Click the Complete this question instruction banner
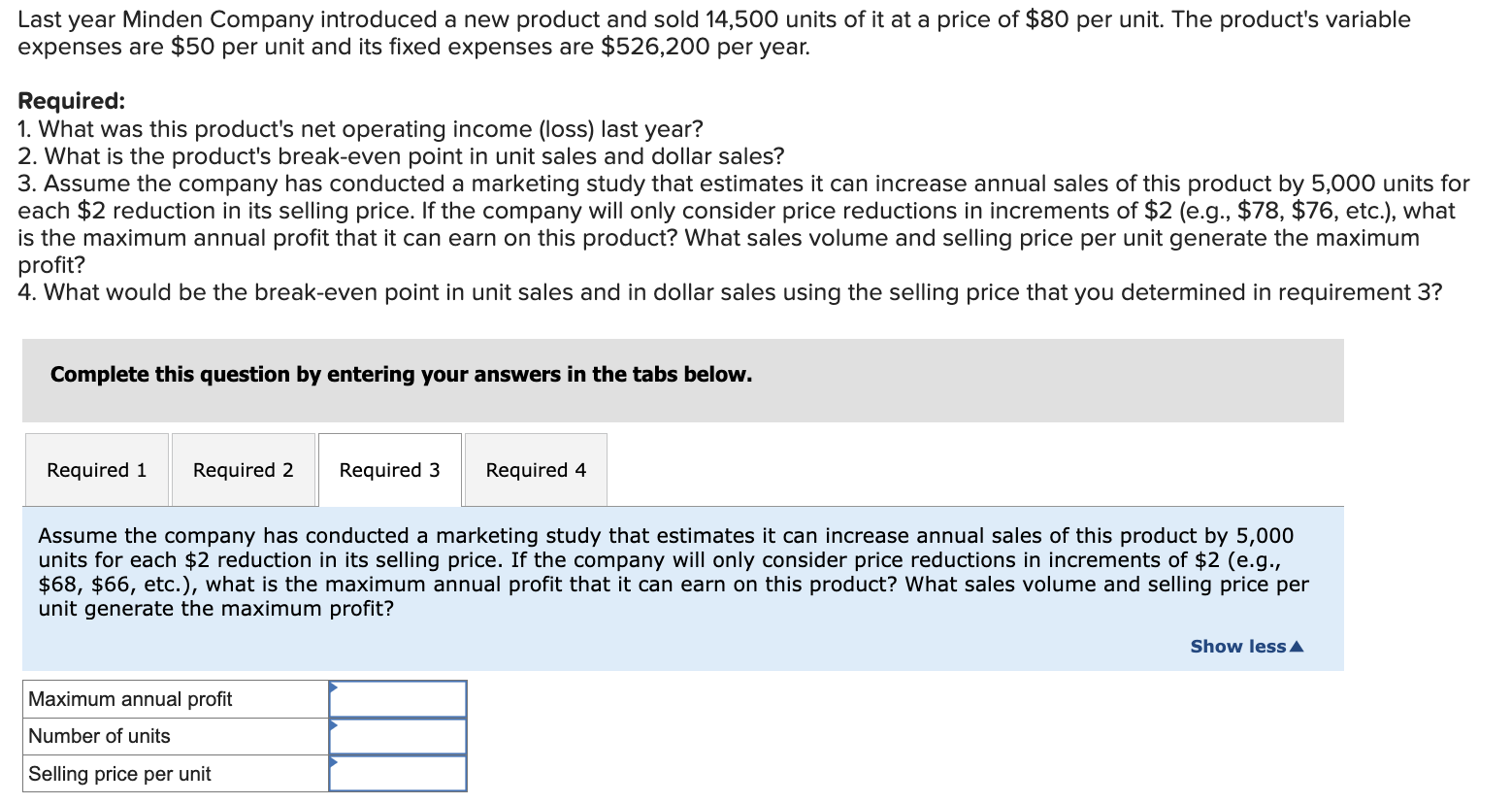 (401, 375)
